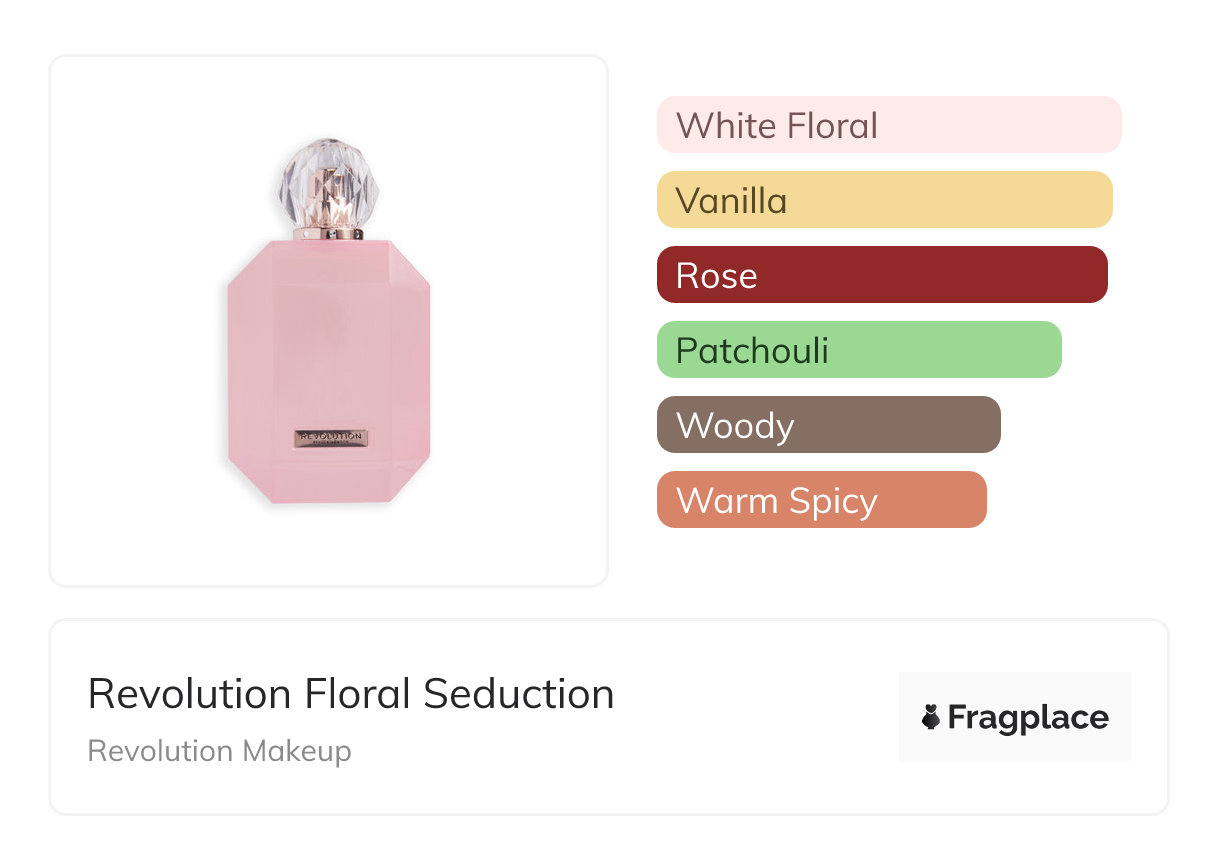
Task: Click the Fragplace wordmark text
Action: click(x=1028, y=717)
